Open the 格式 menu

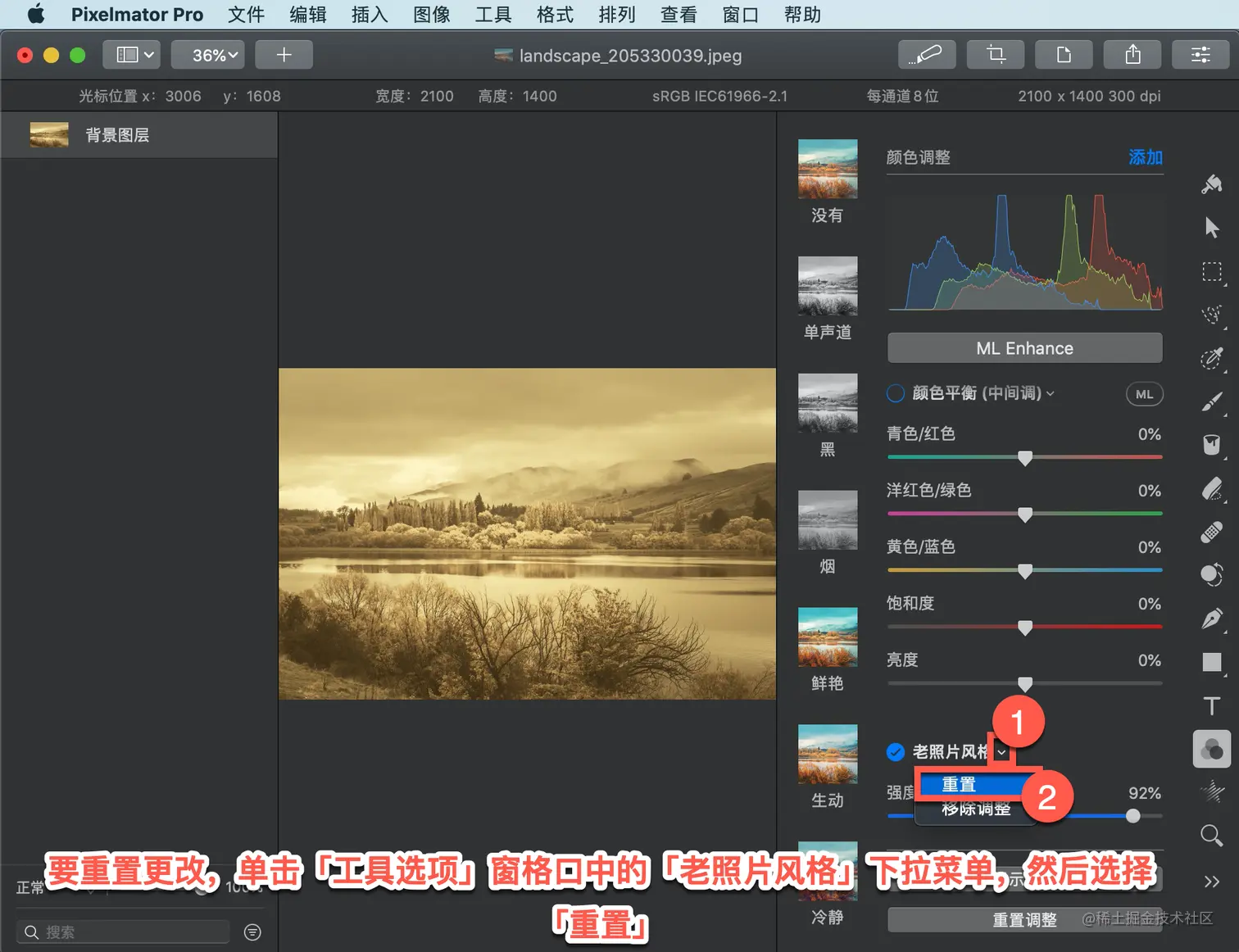click(555, 14)
